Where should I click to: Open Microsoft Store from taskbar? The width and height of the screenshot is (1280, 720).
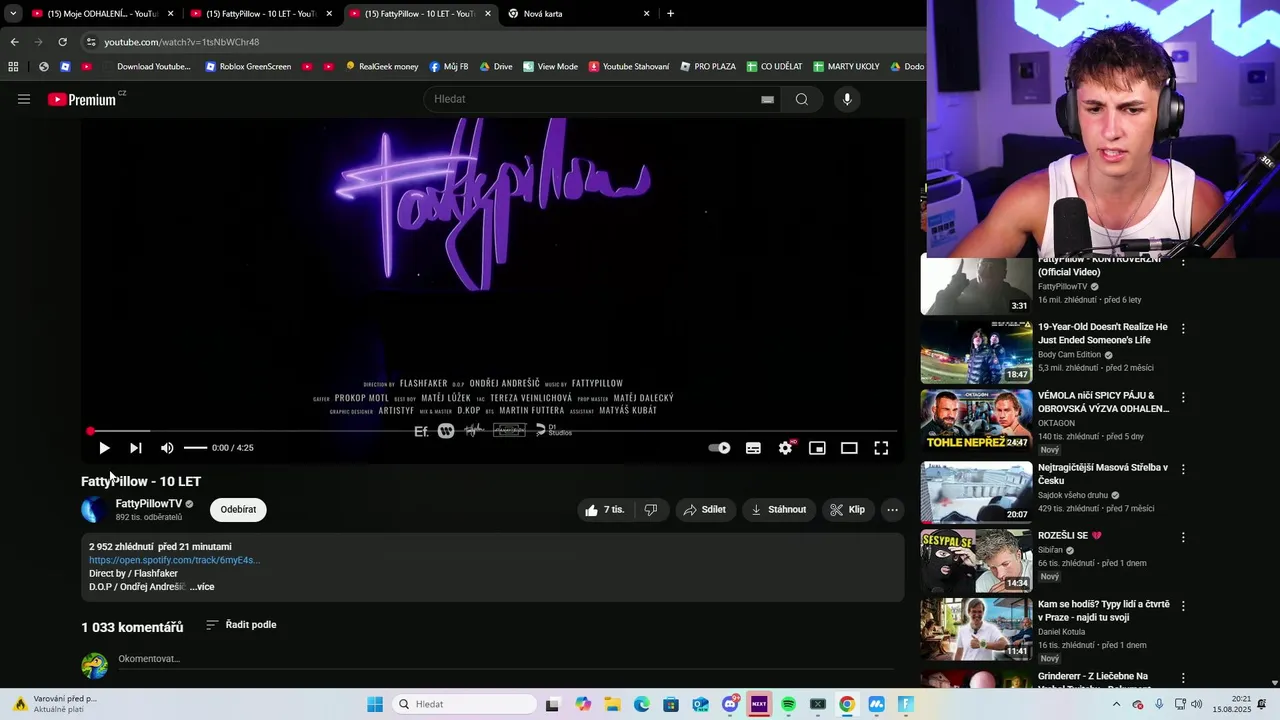671,704
